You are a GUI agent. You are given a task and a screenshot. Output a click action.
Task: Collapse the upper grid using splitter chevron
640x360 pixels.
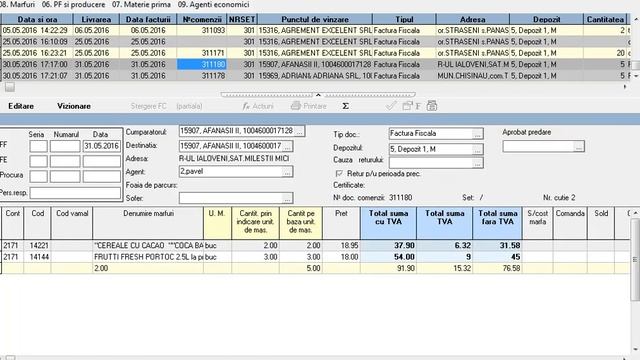(318, 95)
